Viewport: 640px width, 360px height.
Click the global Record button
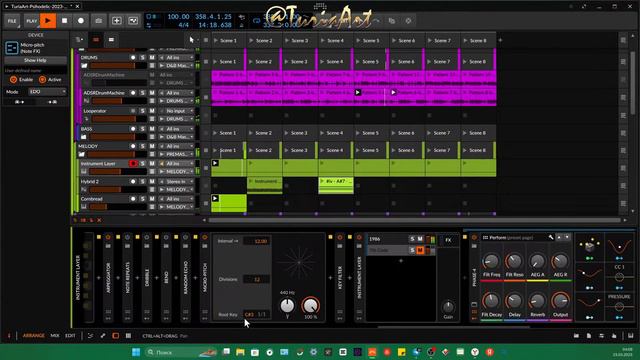pos(81,20)
